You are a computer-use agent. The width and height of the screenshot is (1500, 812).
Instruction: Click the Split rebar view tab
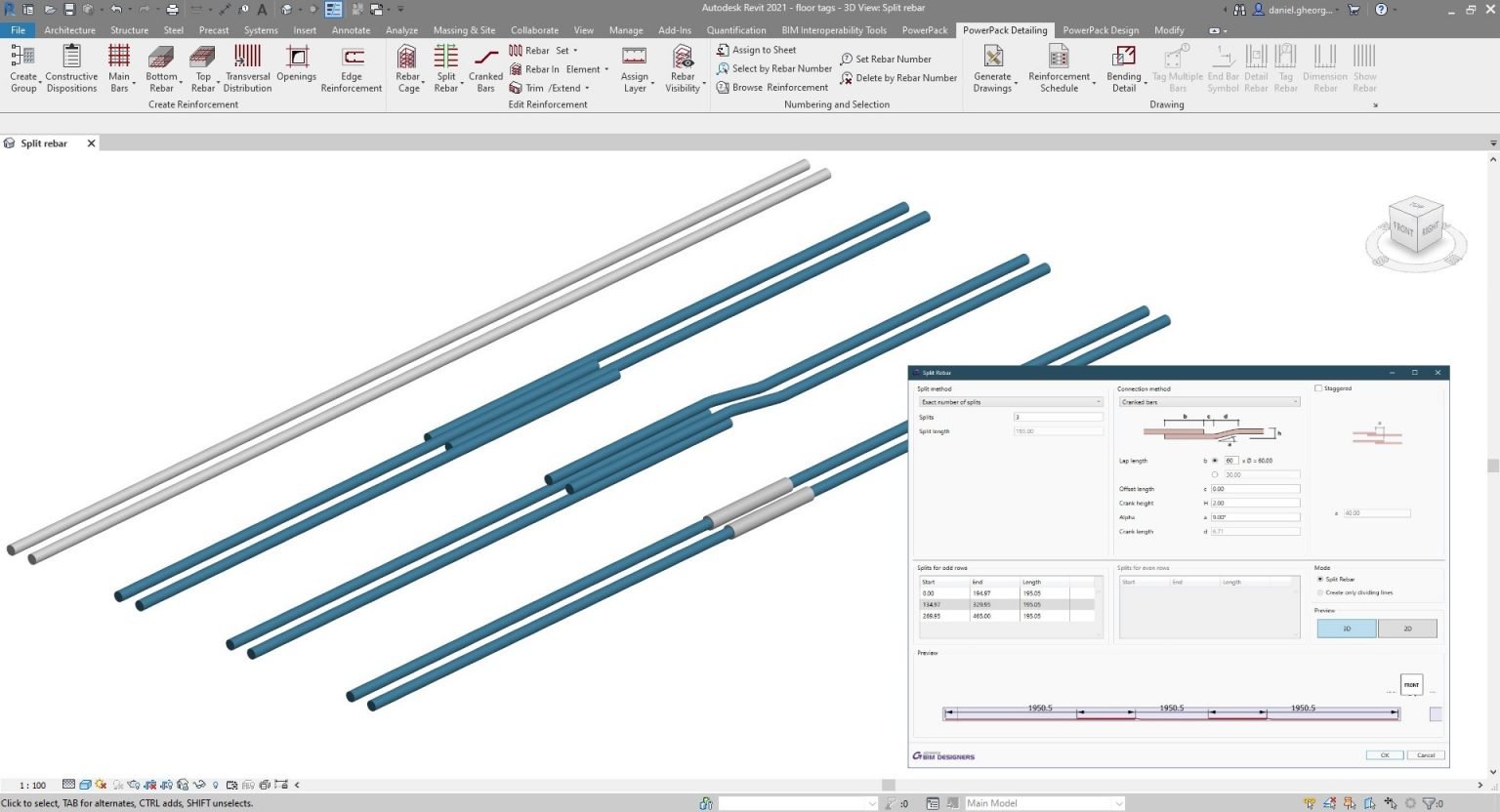coord(42,142)
